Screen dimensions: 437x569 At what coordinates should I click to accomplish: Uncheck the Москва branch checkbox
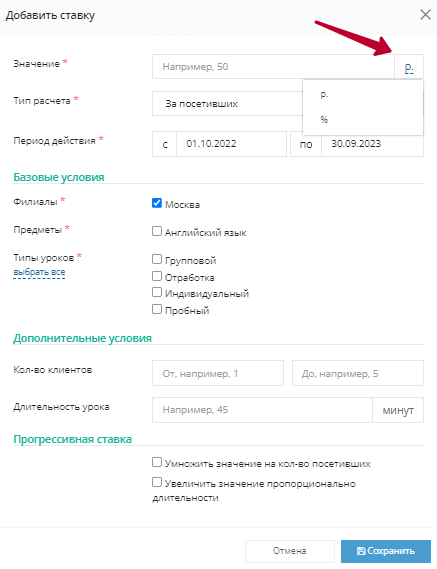coord(157,203)
